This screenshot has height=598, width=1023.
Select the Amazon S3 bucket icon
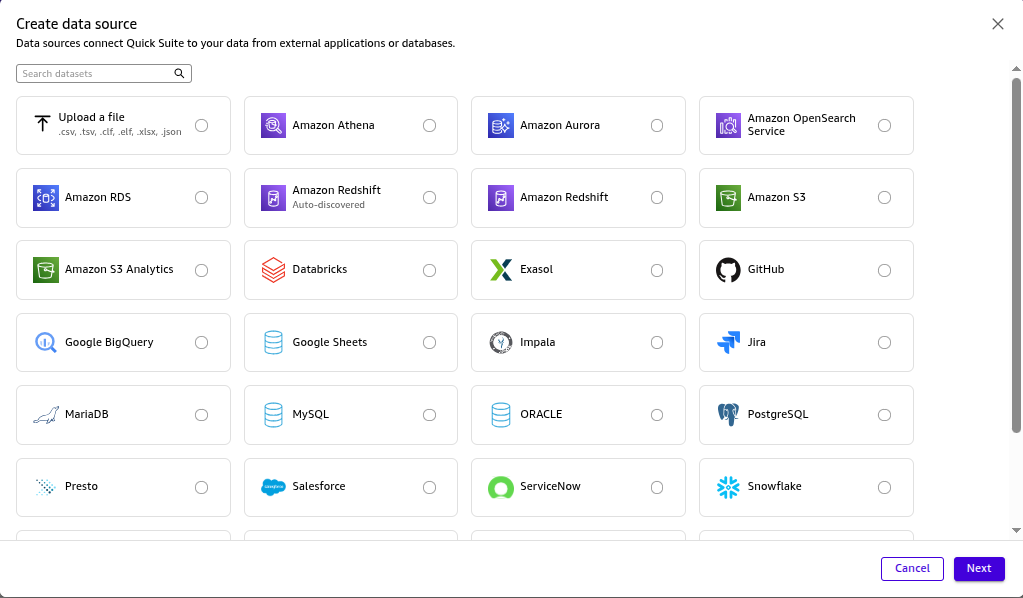click(728, 198)
